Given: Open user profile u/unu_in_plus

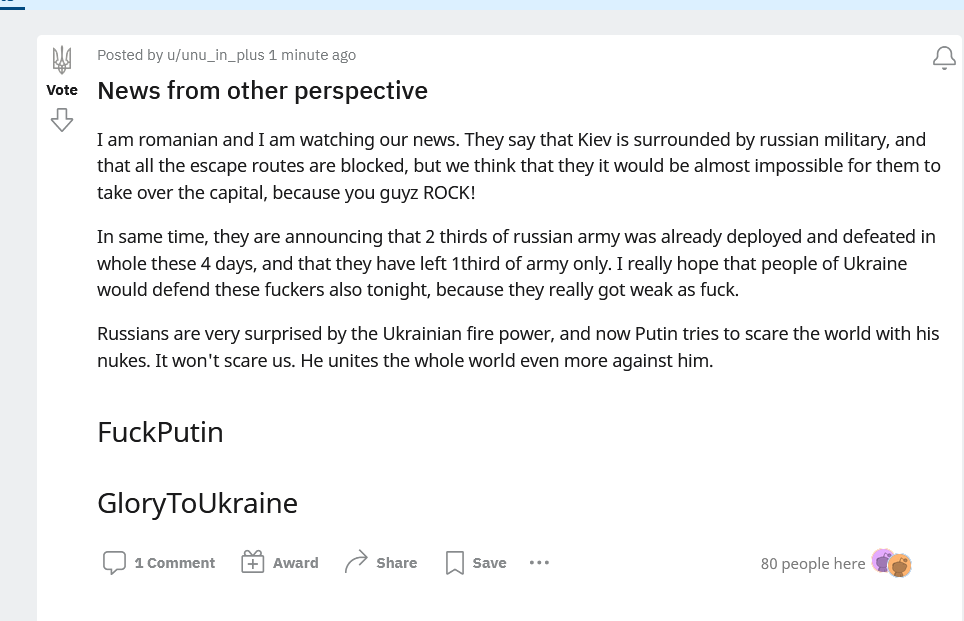Looking at the screenshot, I should click(x=216, y=55).
